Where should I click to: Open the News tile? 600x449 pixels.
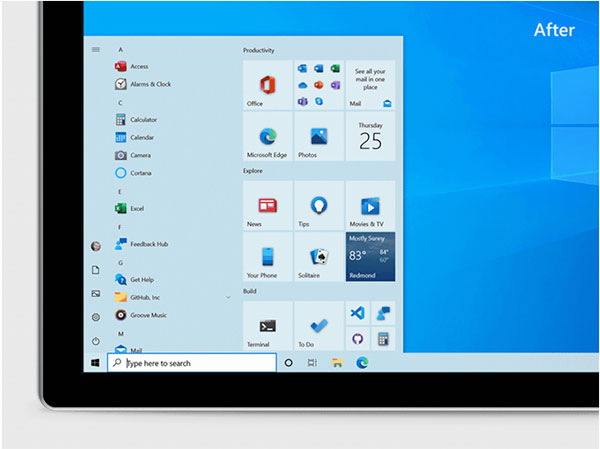pos(267,206)
